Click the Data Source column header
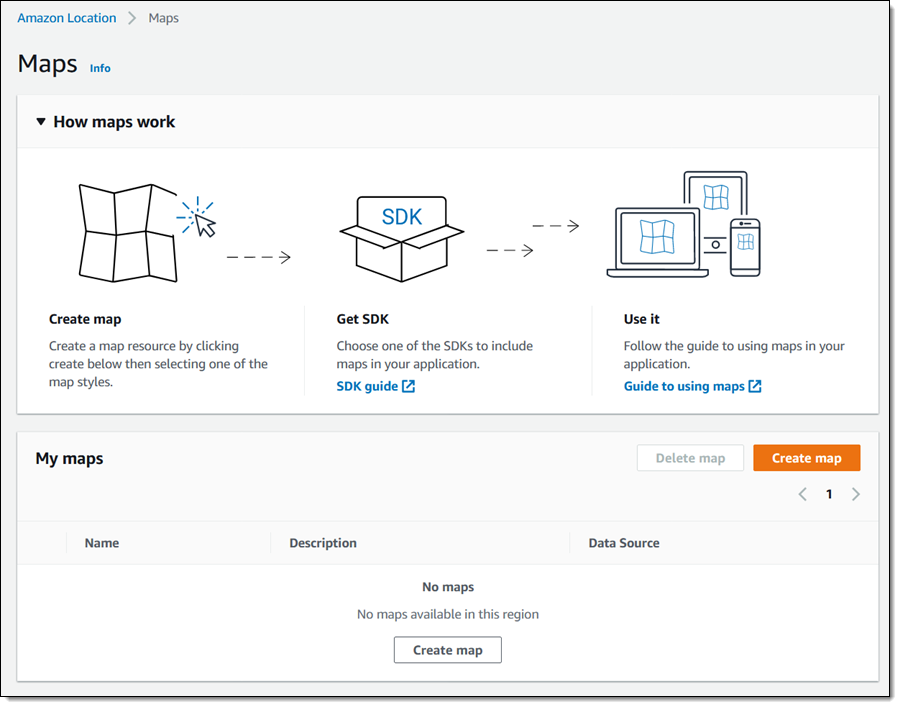The width and height of the screenshot is (900, 707). [x=624, y=543]
